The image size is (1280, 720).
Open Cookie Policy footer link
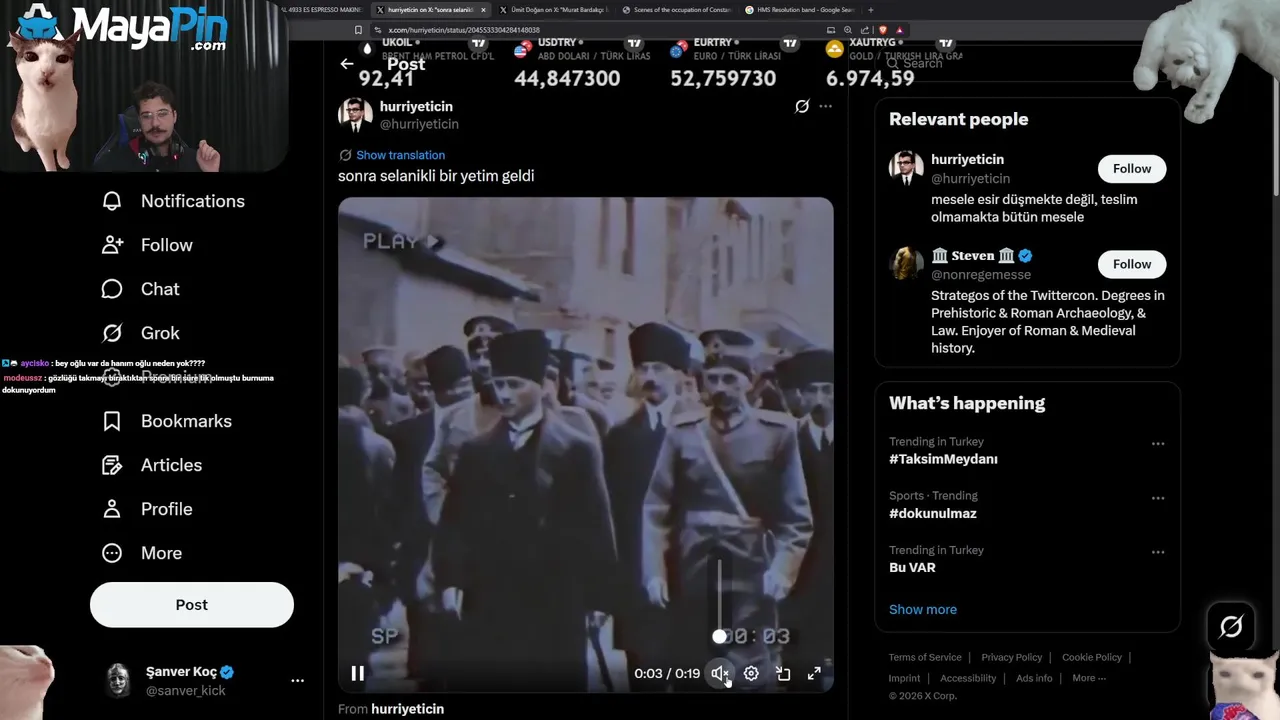point(1092,657)
